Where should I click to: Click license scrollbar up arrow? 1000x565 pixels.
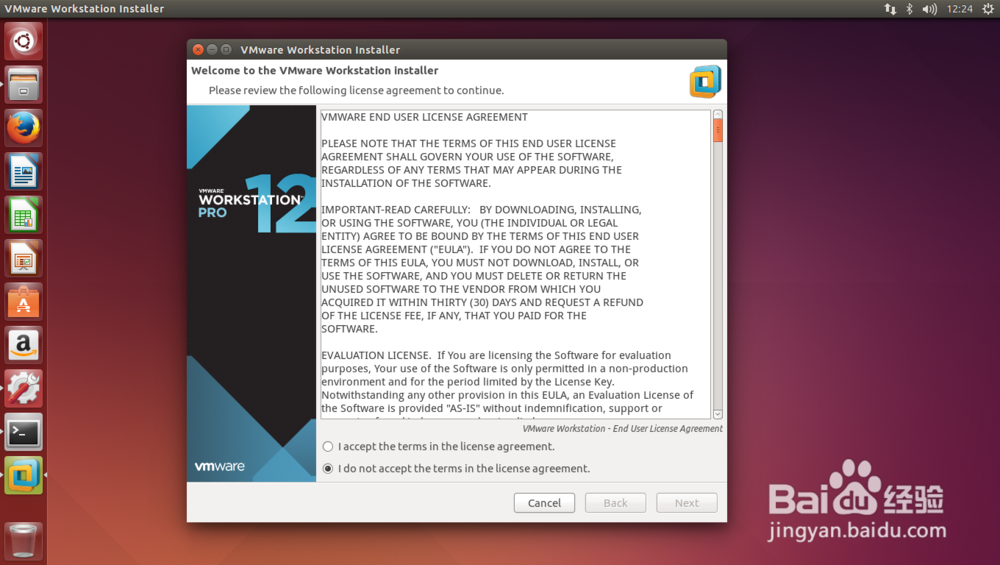tap(717, 115)
